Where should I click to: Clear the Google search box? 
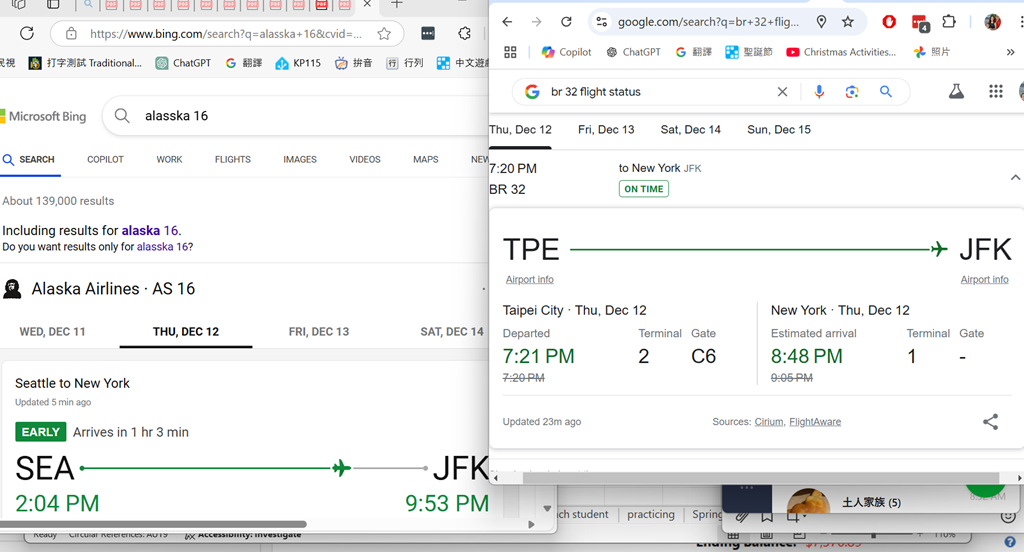click(782, 92)
